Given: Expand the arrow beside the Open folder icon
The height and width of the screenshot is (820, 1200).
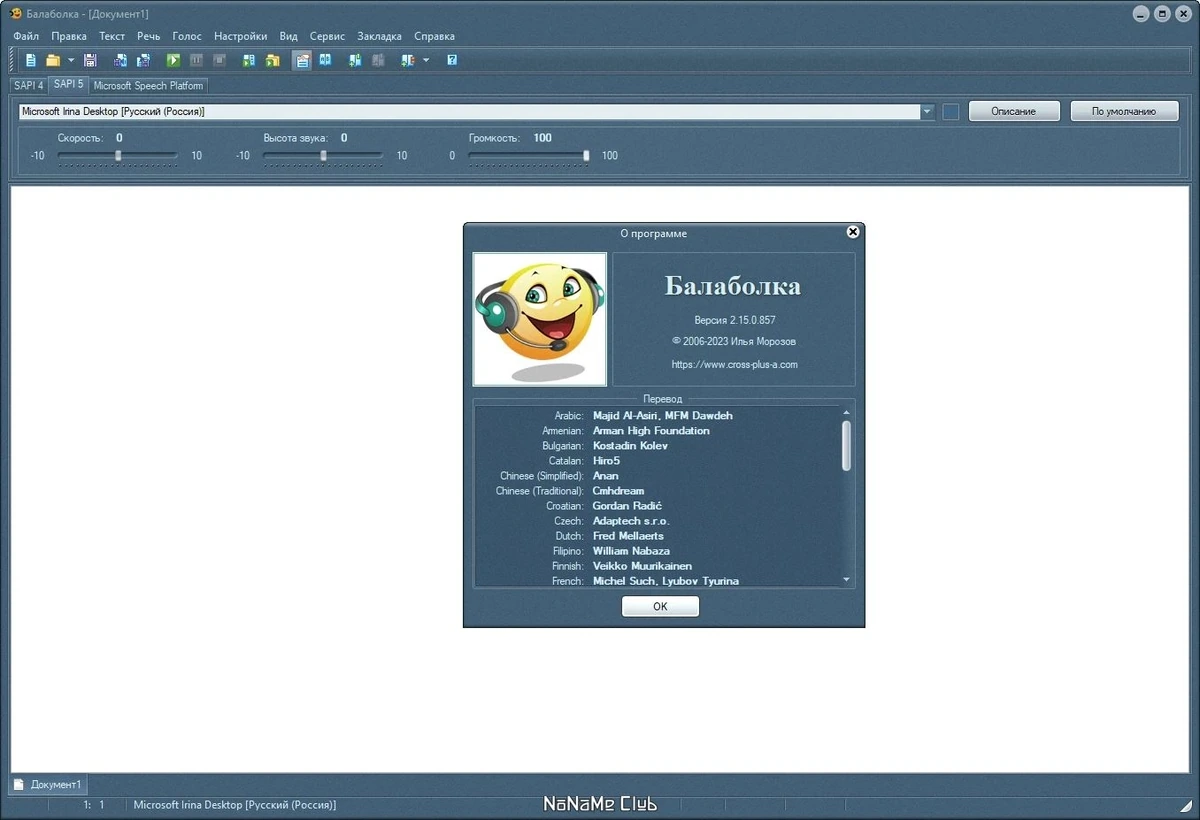Looking at the screenshot, I should pyautogui.click(x=71, y=60).
